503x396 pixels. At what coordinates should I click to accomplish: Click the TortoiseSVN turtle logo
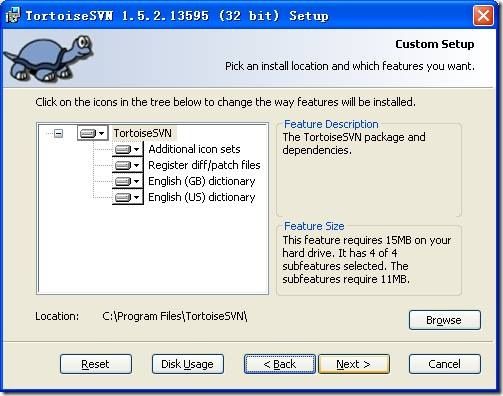click(49, 59)
